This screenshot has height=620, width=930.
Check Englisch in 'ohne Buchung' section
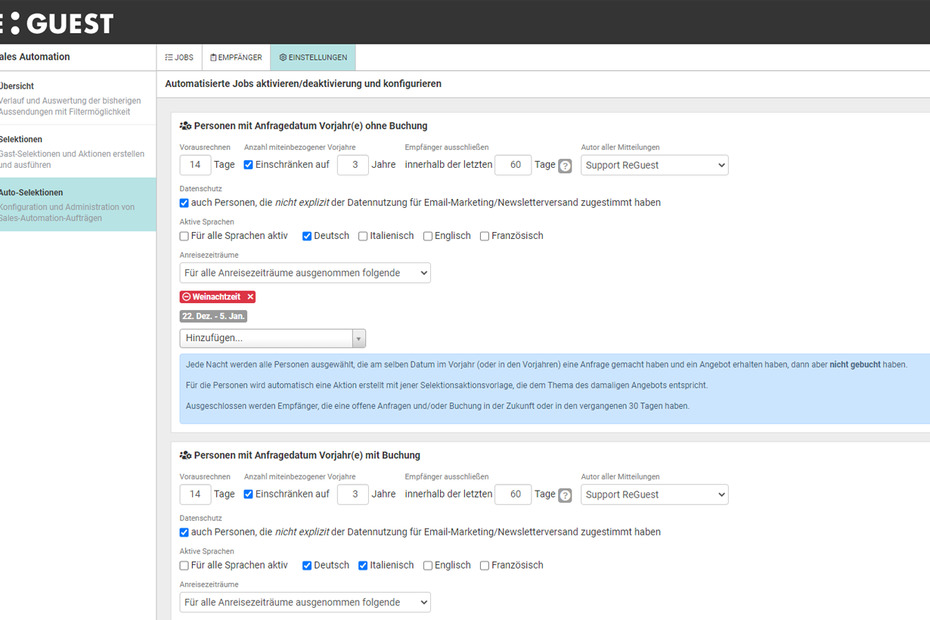pyautogui.click(x=428, y=236)
